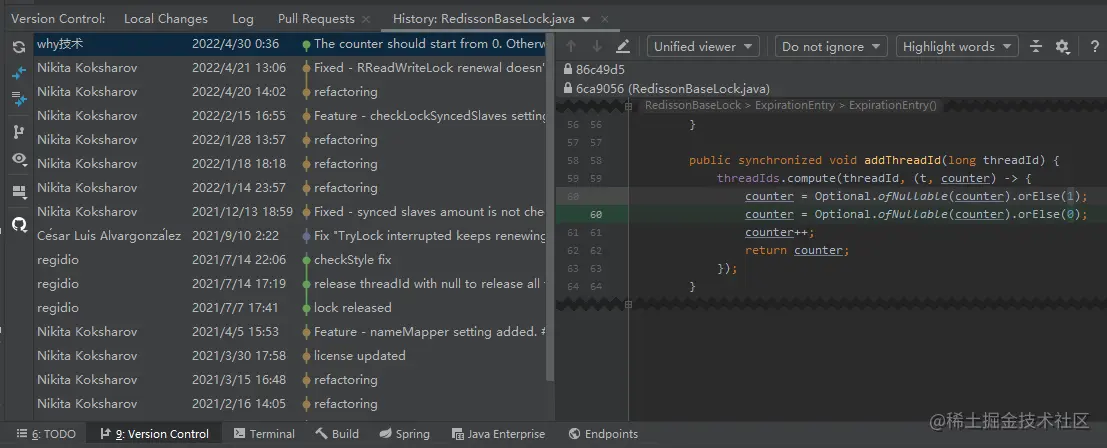Open the 9: Version Control tool window

(155, 434)
